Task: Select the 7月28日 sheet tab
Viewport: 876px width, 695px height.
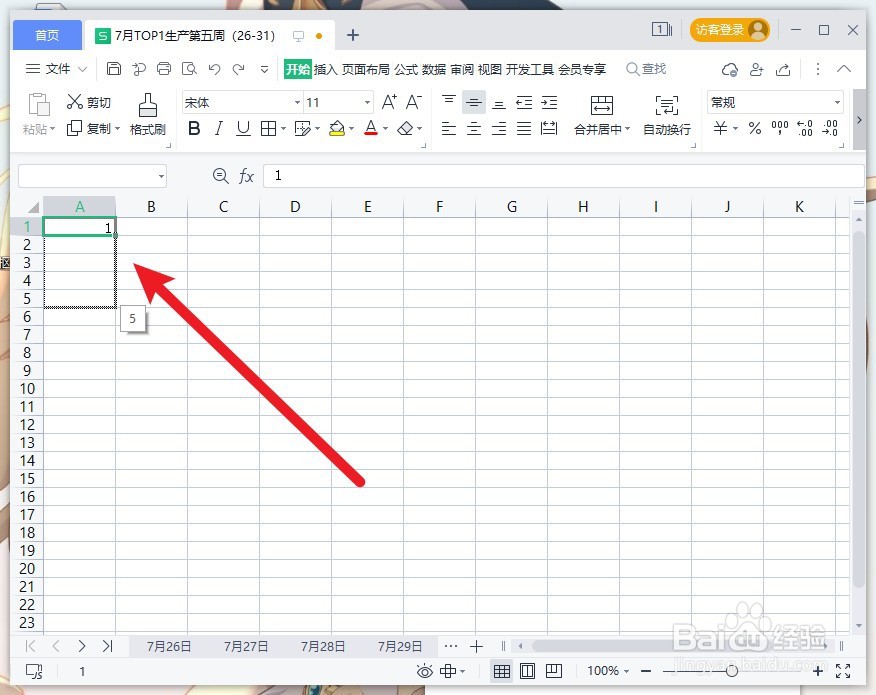Action: click(x=322, y=646)
